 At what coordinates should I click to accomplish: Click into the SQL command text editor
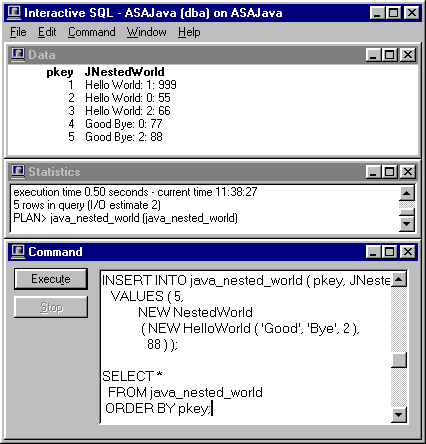pyautogui.click(x=246, y=347)
